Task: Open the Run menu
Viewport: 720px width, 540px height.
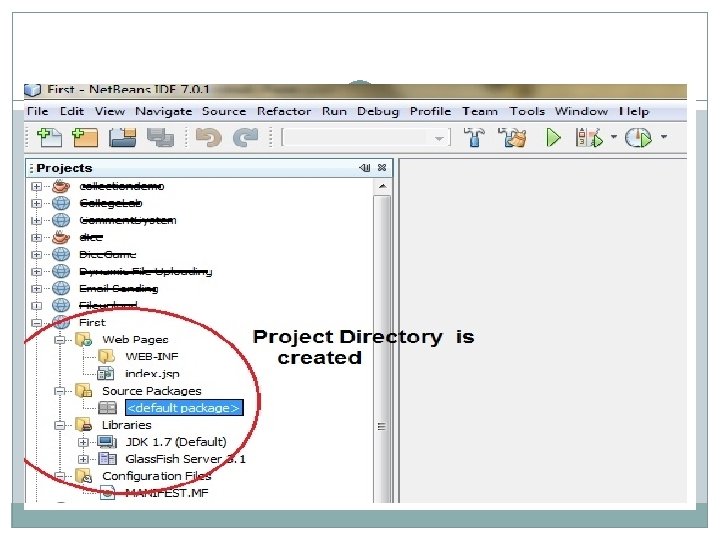Action: coord(334,111)
